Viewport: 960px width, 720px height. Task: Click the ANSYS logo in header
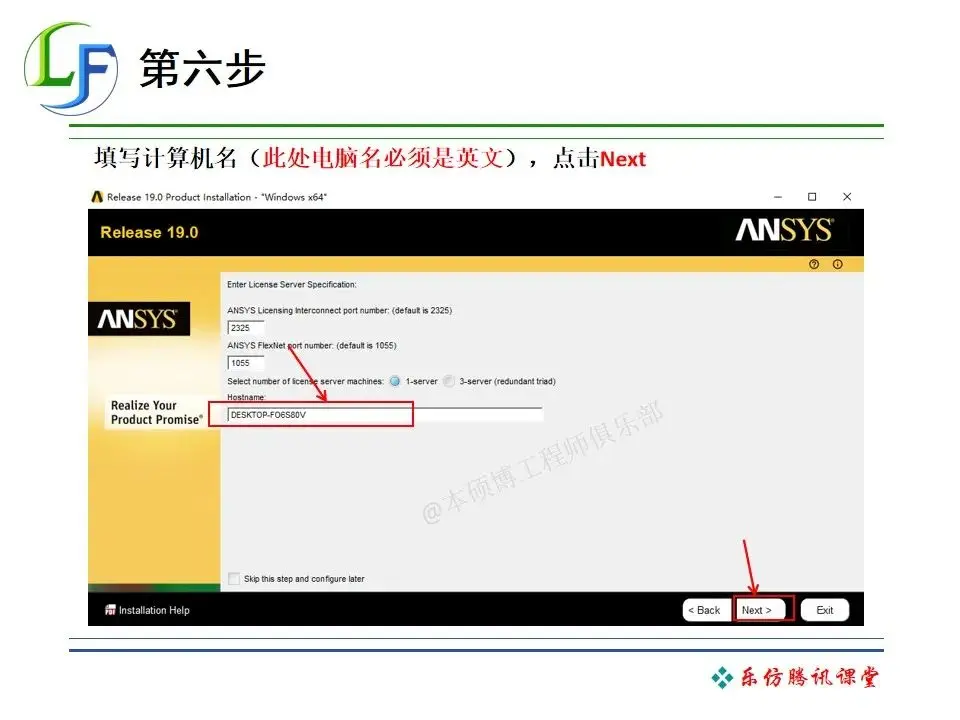click(784, 230)
